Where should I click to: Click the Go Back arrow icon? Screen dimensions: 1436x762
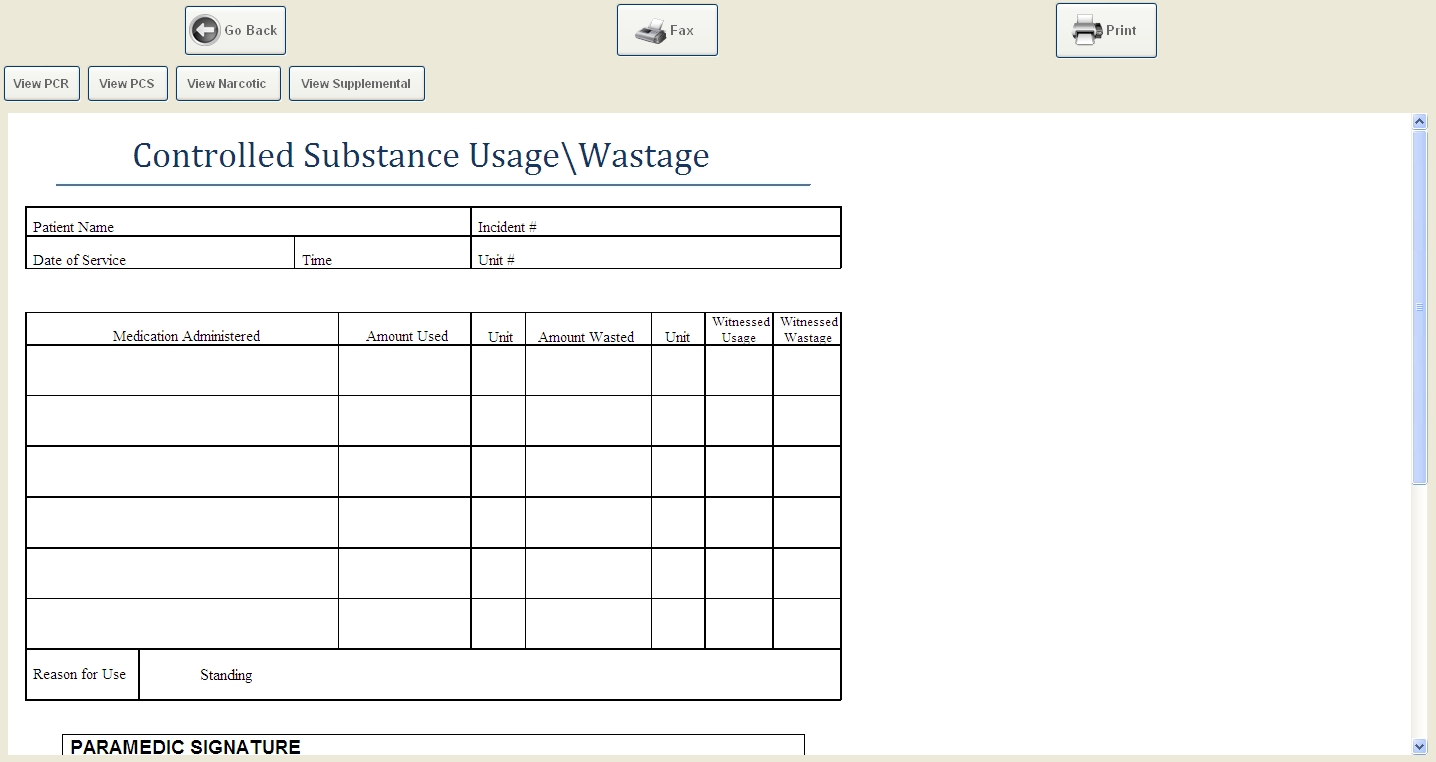pos(203,29)
